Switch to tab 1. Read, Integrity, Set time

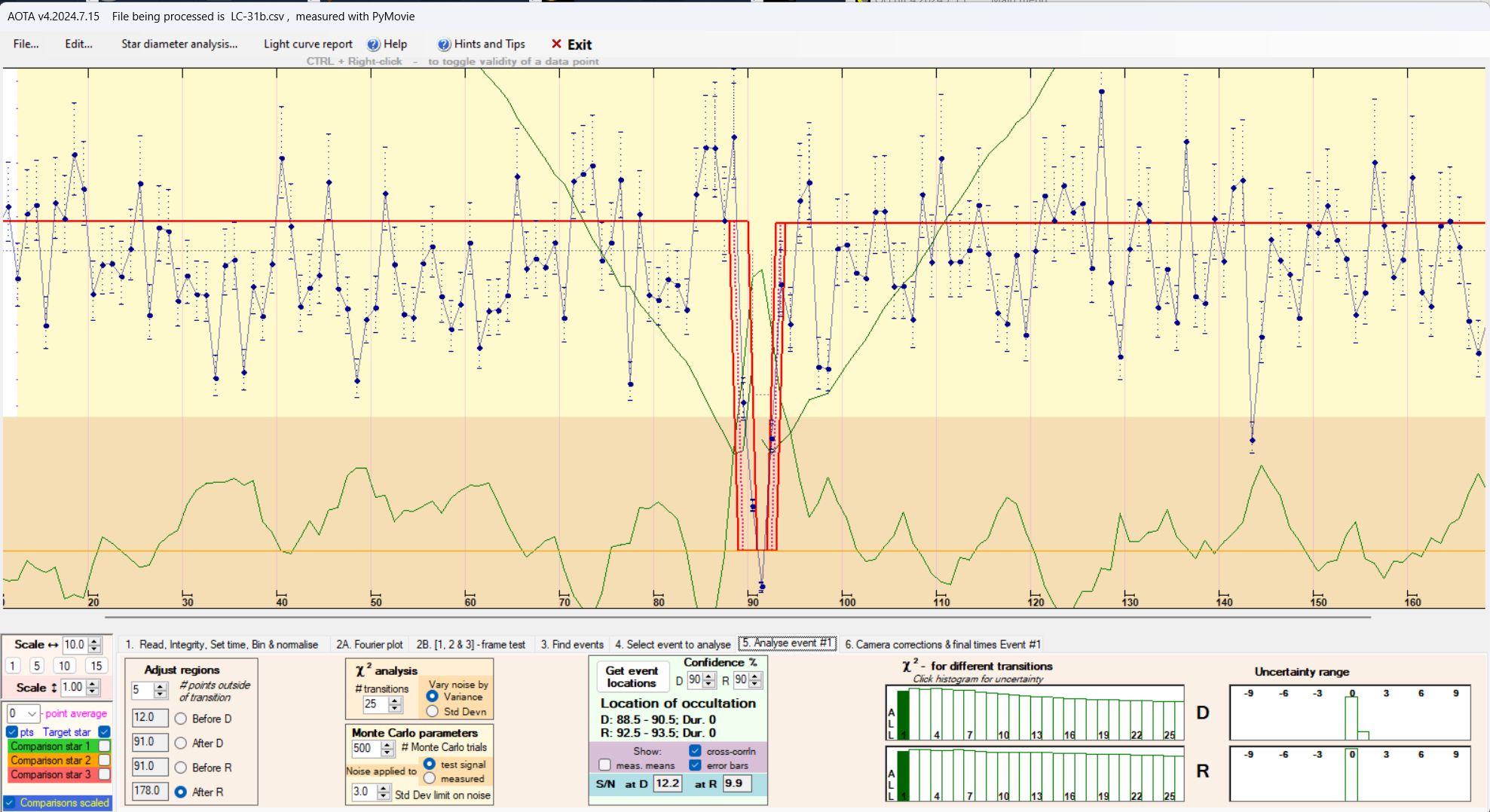pos(222,644)
